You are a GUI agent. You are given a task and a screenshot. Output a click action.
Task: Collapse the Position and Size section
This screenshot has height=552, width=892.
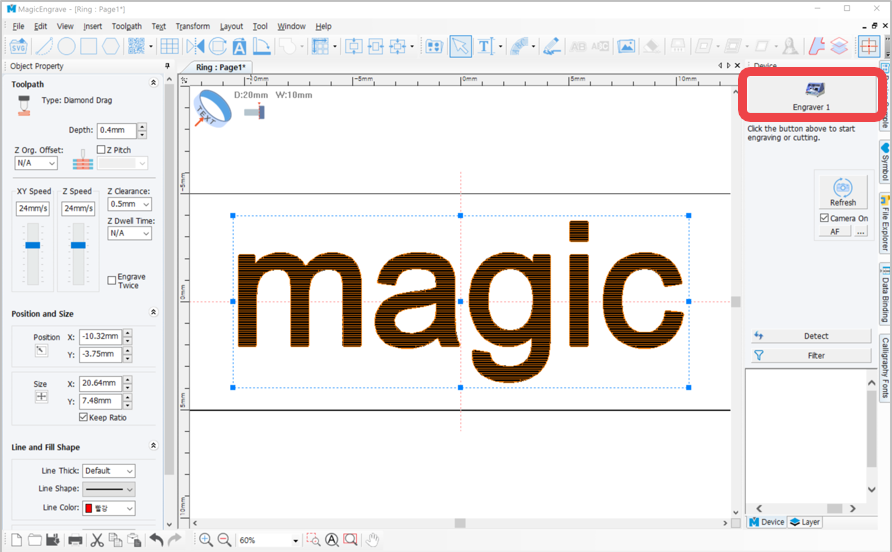(153, 312)
